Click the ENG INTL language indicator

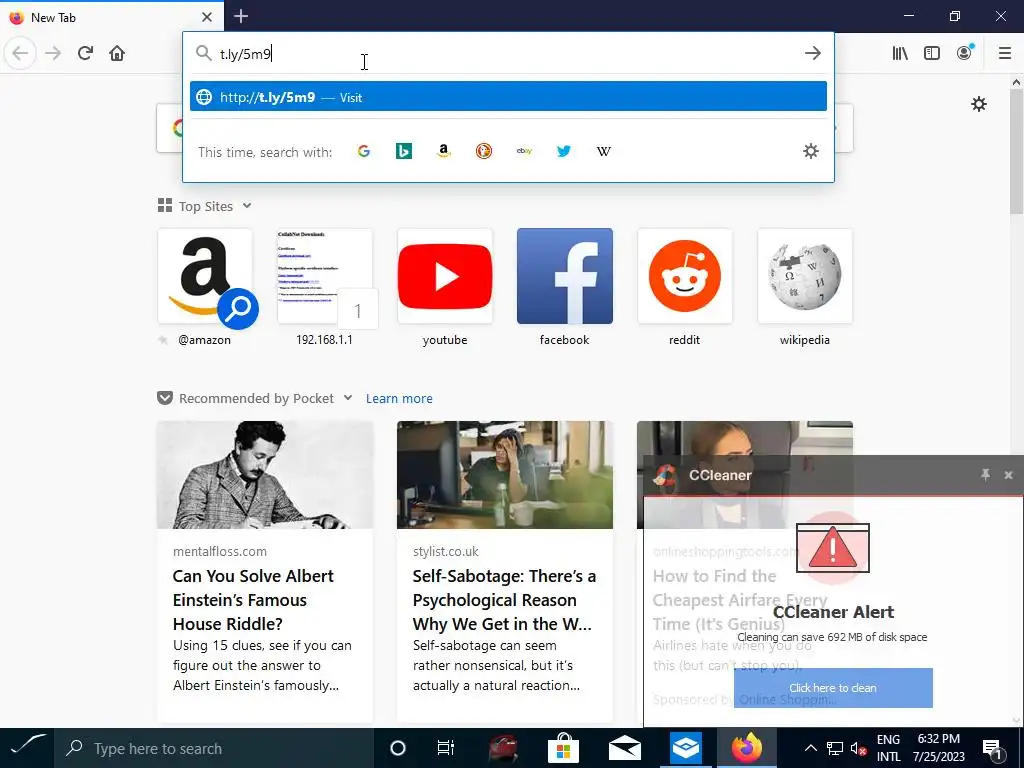888,748
